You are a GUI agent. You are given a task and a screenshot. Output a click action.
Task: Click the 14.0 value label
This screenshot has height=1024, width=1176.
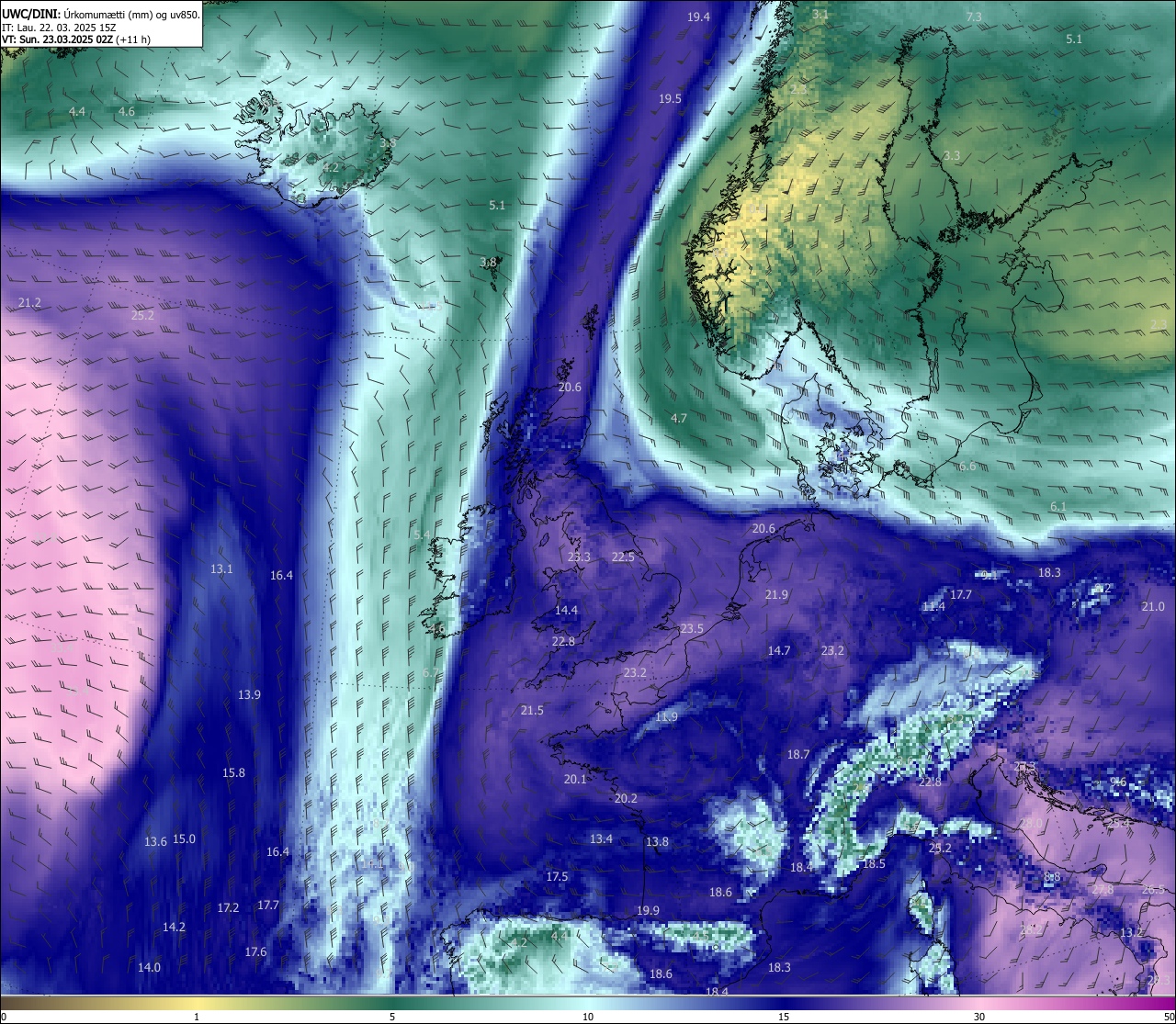[x=149, y=968]
